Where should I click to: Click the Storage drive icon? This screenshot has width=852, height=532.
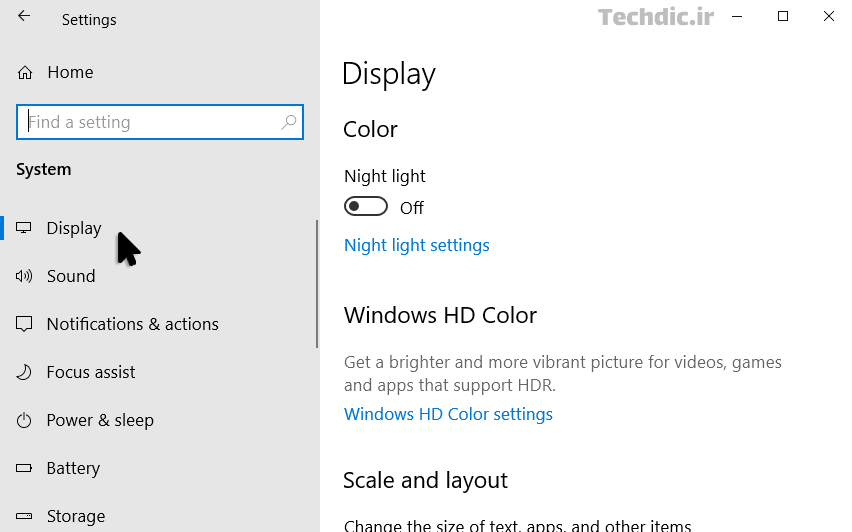point(24,516)
